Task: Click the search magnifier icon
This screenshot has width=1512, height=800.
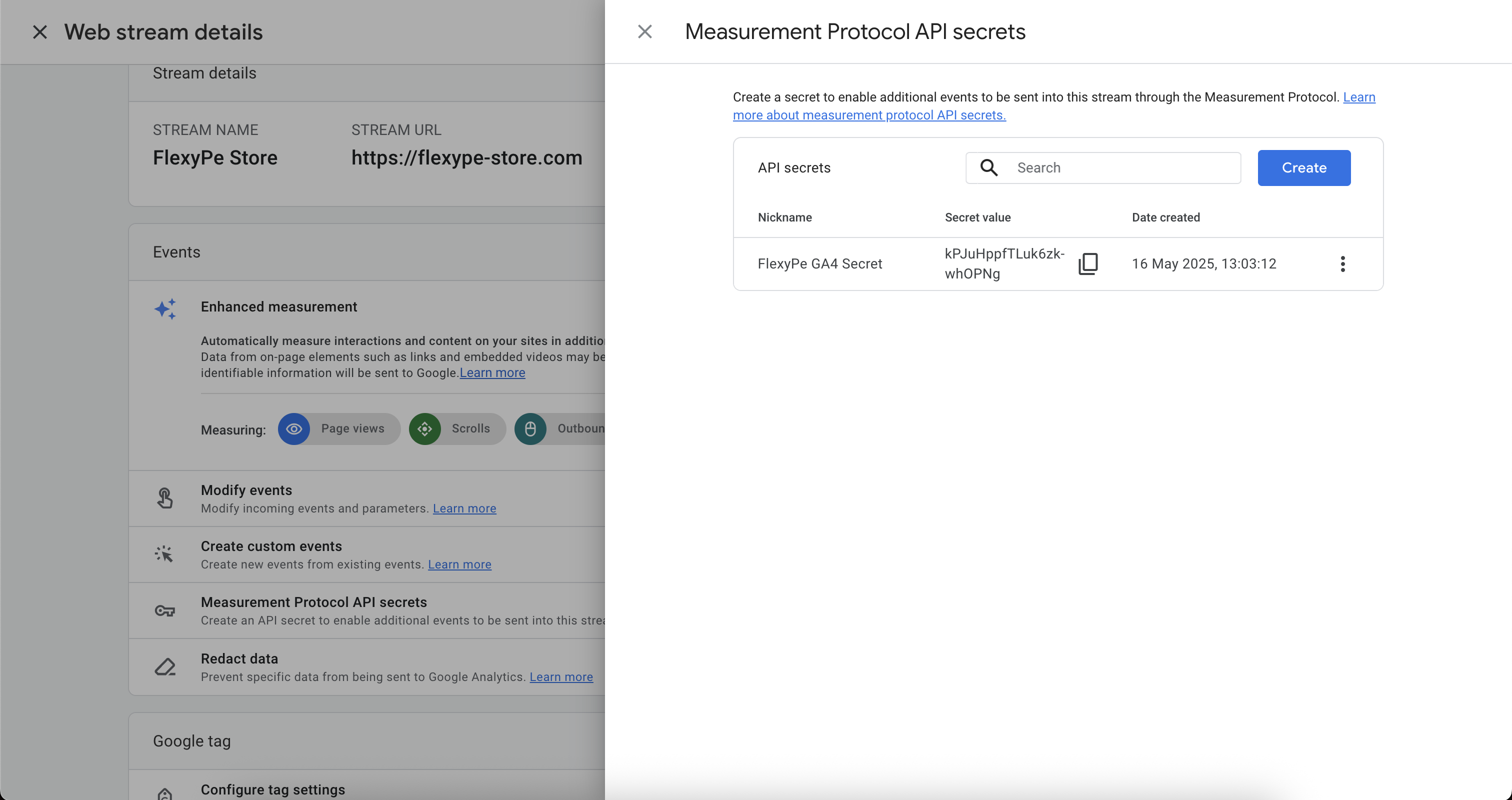Action: pos(989,168)
